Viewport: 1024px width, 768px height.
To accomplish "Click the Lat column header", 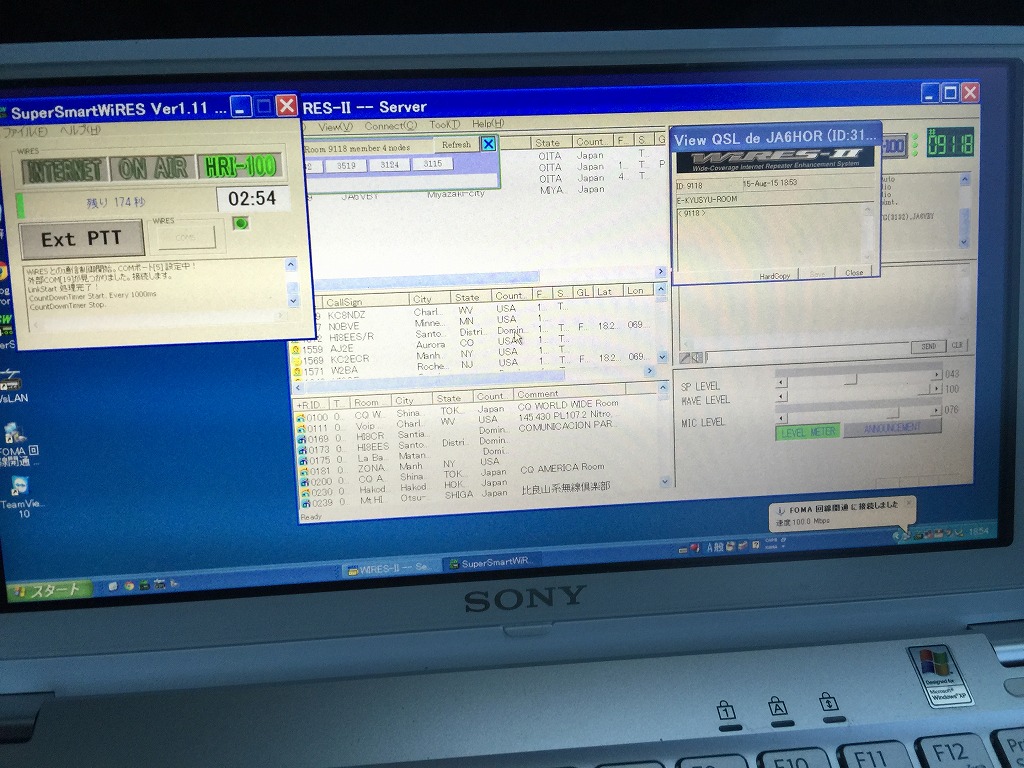I will [x=607, y=291].
